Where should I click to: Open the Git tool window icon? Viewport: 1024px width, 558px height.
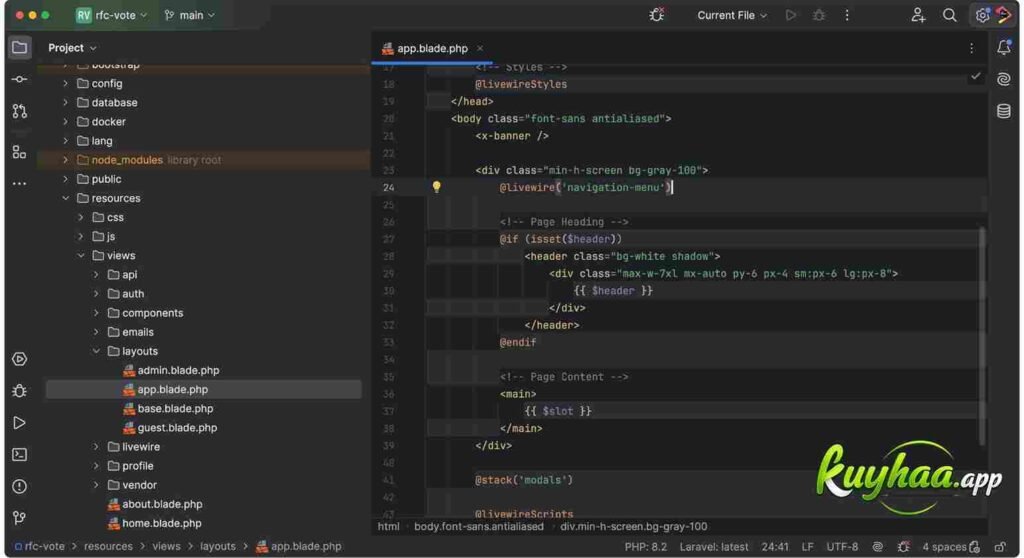20,518
